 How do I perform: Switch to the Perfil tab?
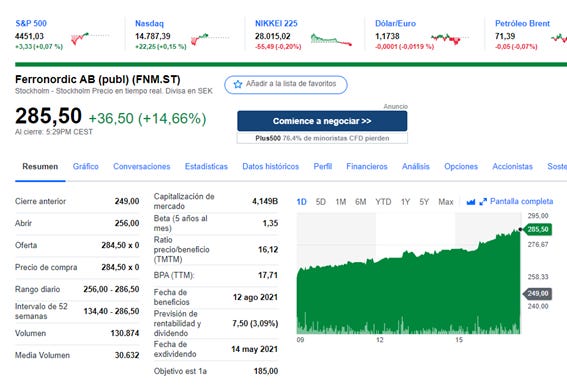pos(323,166)
